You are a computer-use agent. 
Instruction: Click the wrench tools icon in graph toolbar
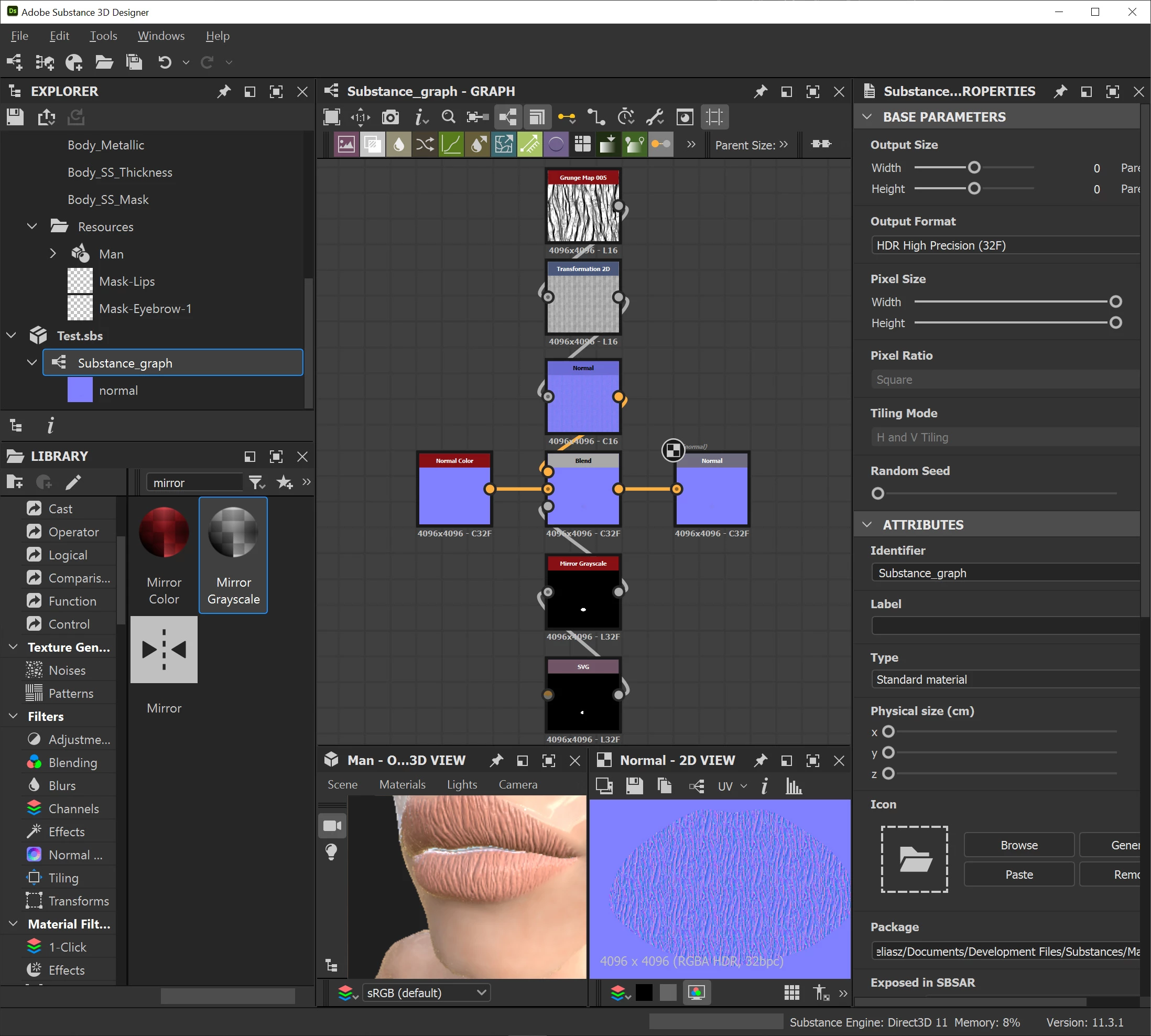click(x=655, y=117)
